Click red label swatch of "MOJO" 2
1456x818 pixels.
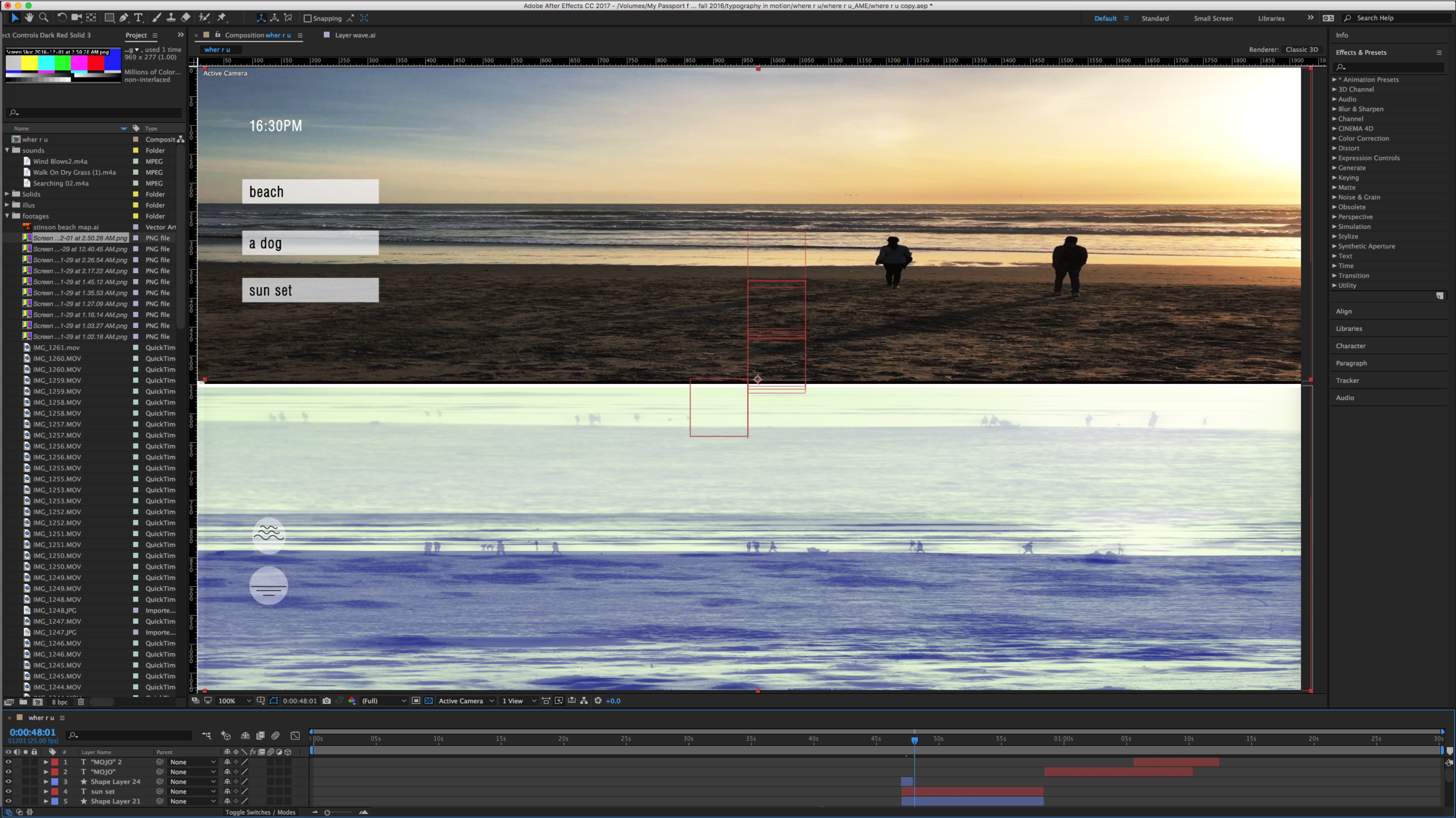click(x=55, y=762)
